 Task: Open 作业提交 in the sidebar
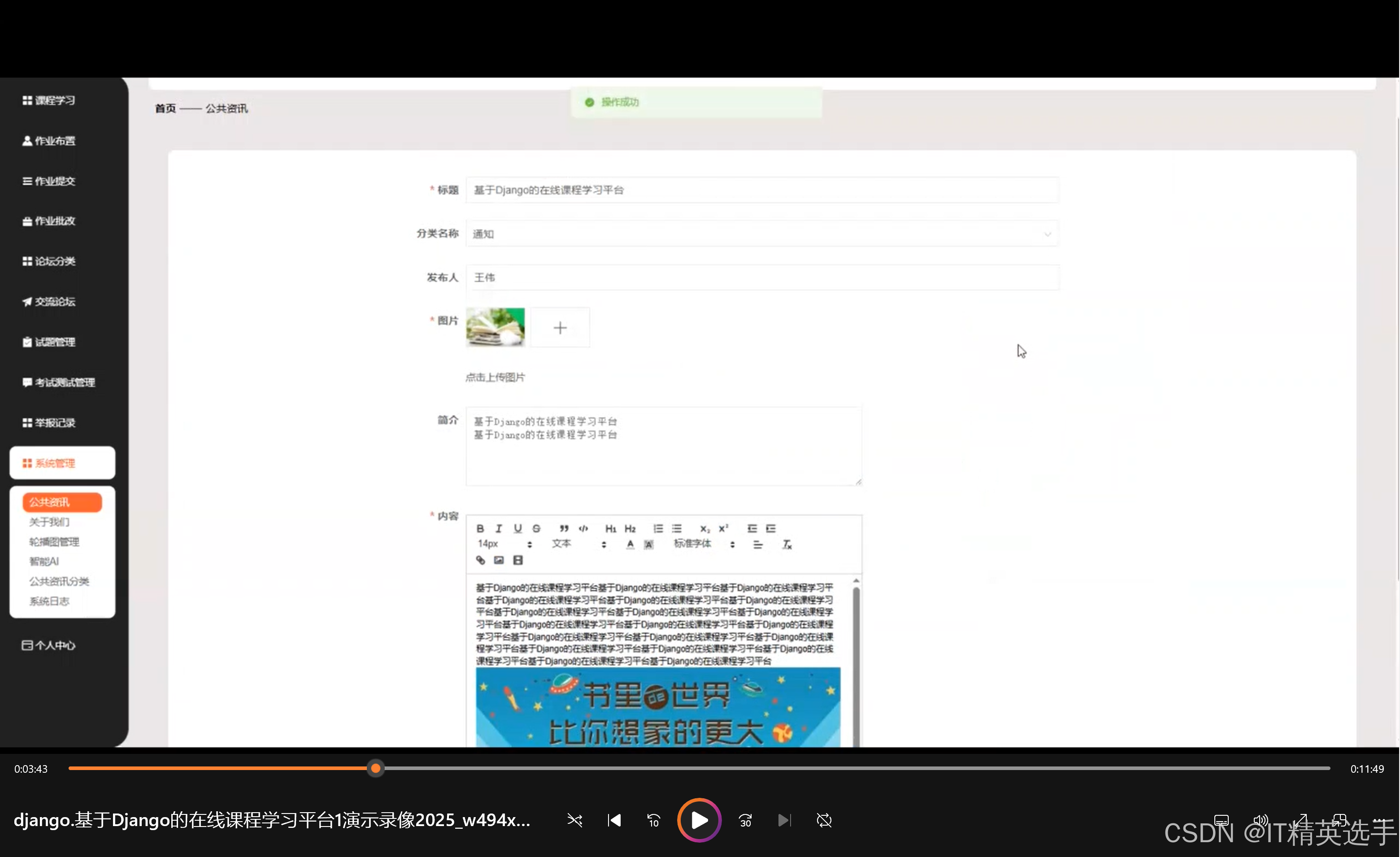[49, 181]
